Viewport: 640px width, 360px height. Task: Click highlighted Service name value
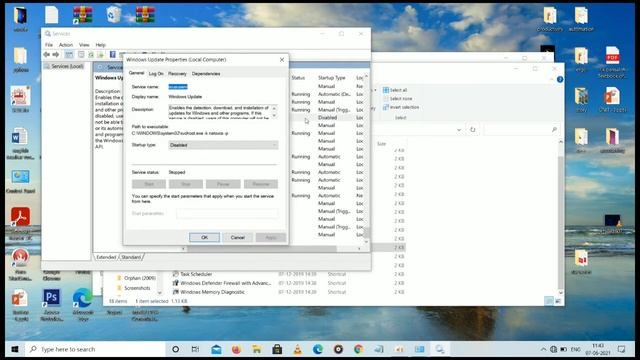(178, 87)
